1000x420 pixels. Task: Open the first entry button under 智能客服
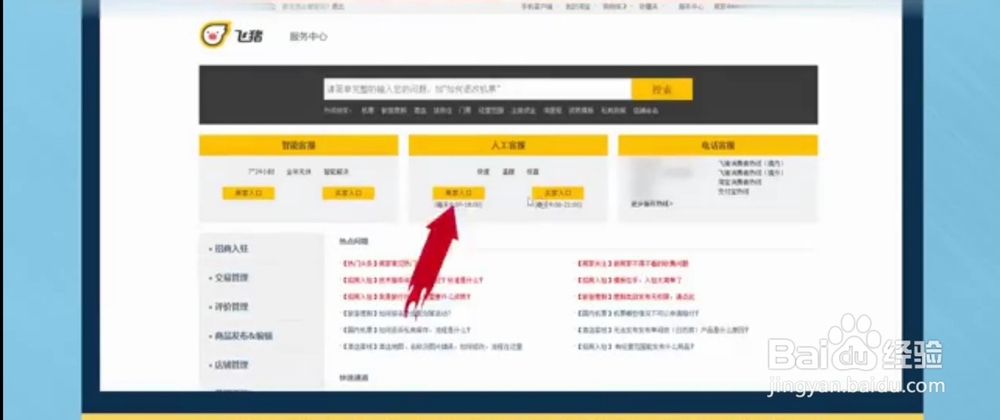248,193
